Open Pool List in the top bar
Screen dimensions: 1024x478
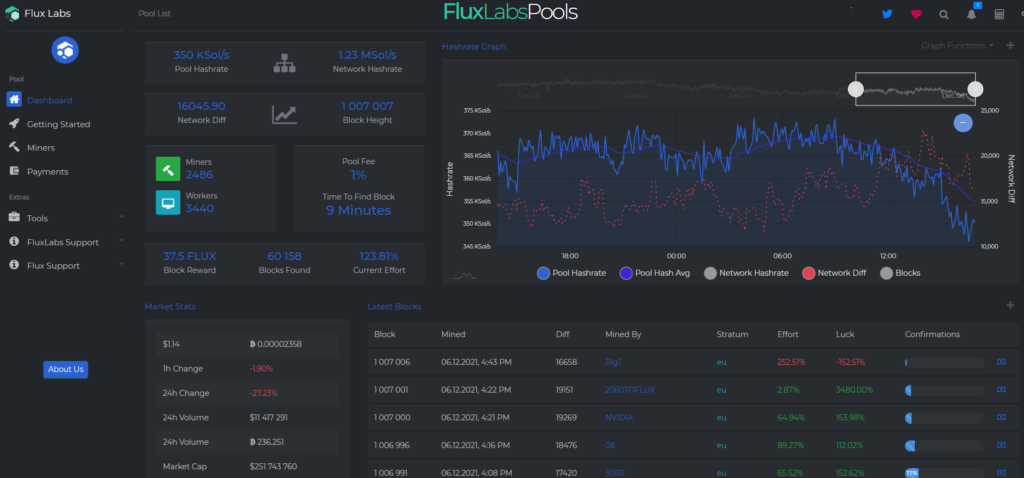(x=154, y=13)
